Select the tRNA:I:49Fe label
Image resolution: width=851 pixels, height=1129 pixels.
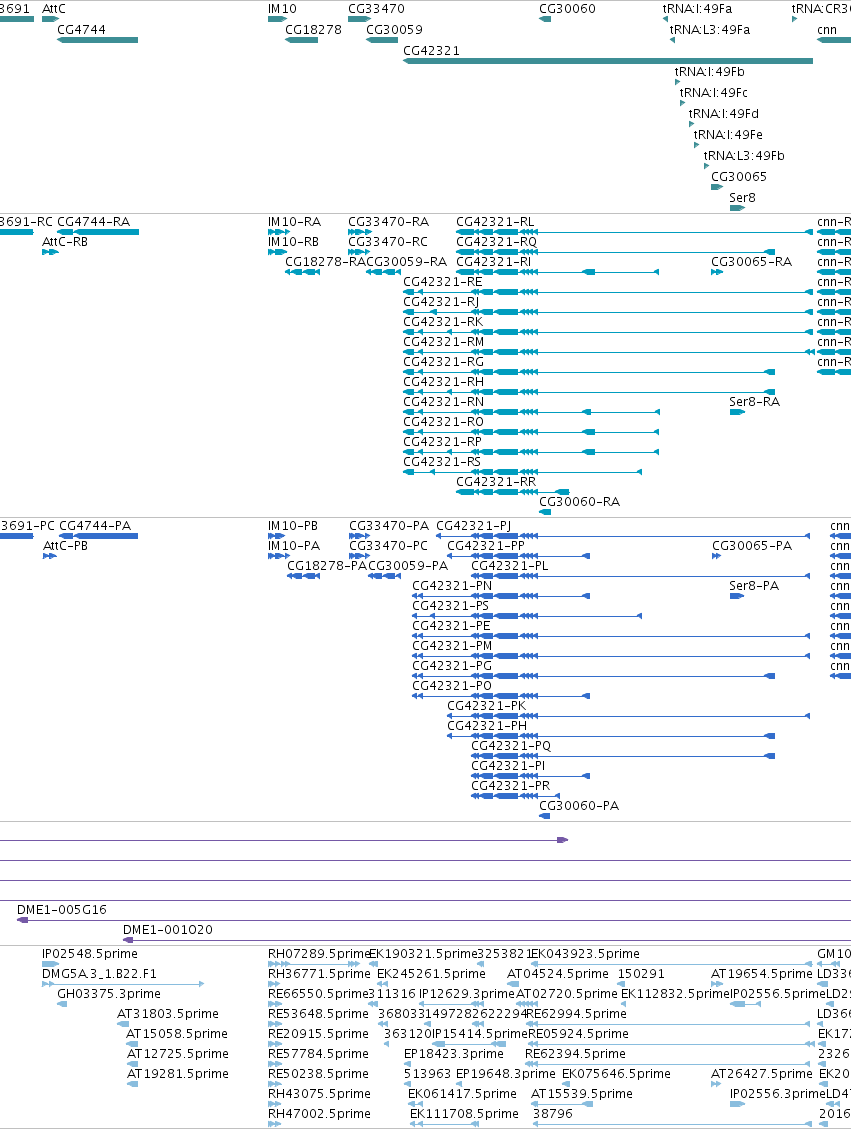728,134
